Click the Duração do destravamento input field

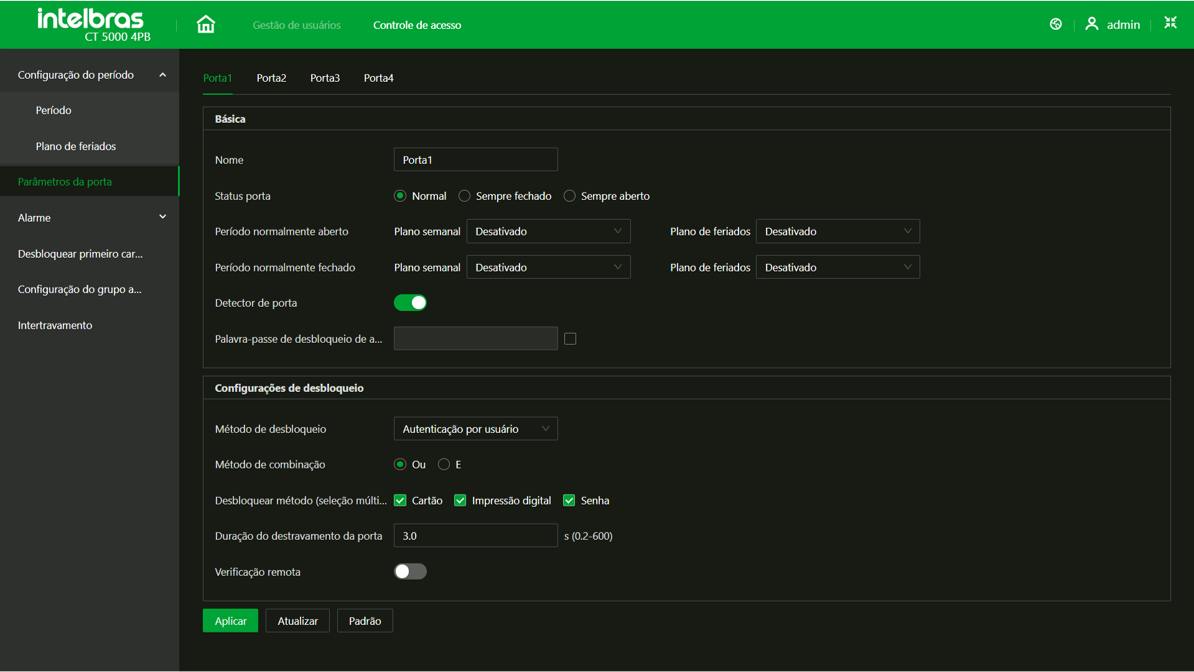click(475, 536)
